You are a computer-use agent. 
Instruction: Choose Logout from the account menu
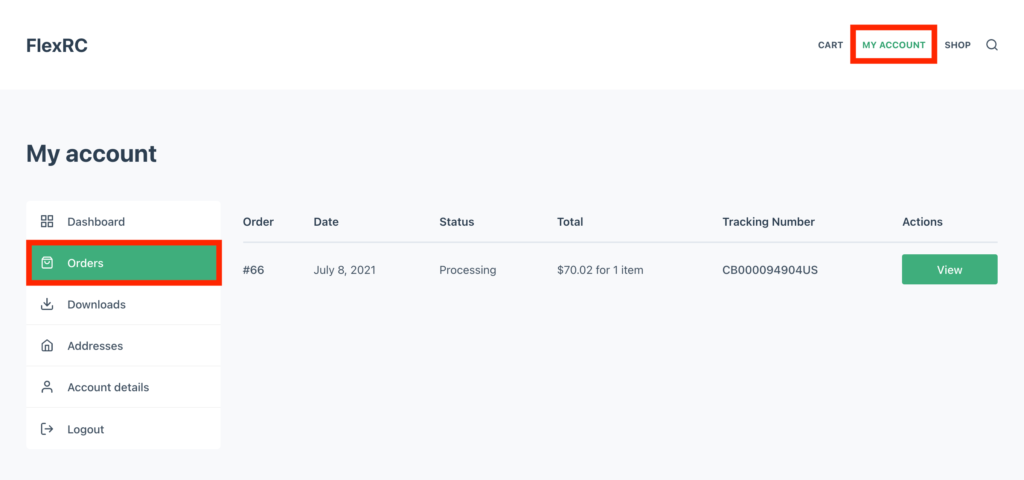pyautogui.click(x=123, y=429)
